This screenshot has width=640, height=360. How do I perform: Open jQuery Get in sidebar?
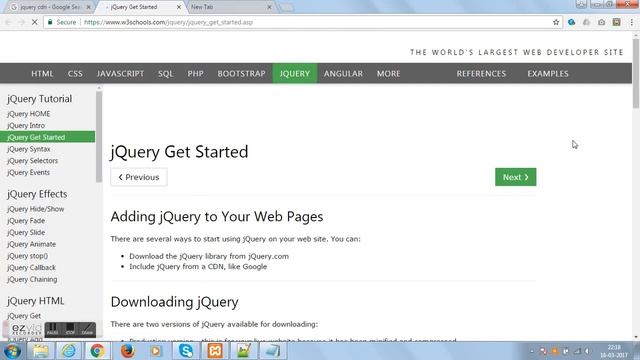pos(24,316)
